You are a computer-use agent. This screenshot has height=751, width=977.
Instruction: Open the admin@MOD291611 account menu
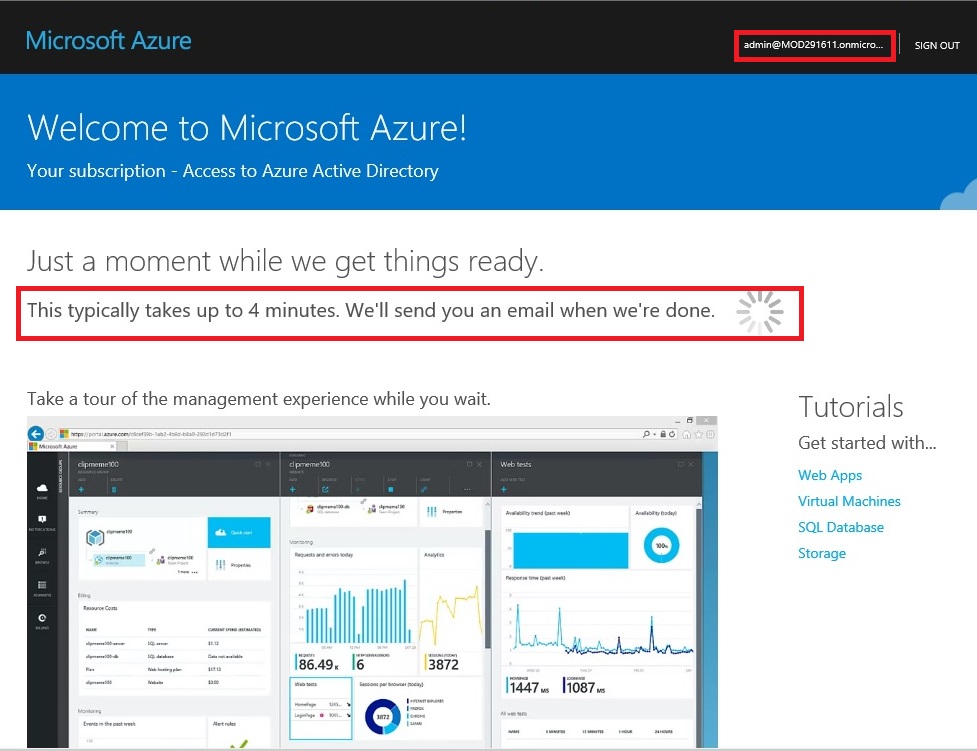coord(813,46)
